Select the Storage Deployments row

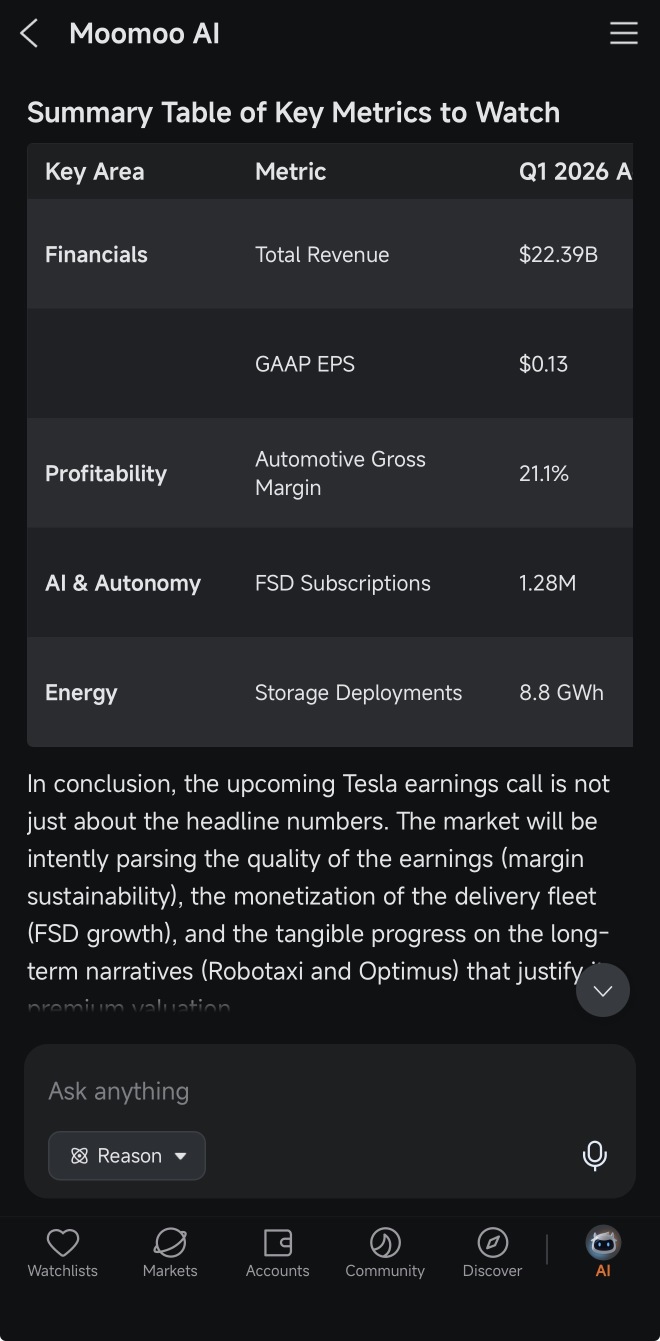pyautogui.click(x=330, y=692)
